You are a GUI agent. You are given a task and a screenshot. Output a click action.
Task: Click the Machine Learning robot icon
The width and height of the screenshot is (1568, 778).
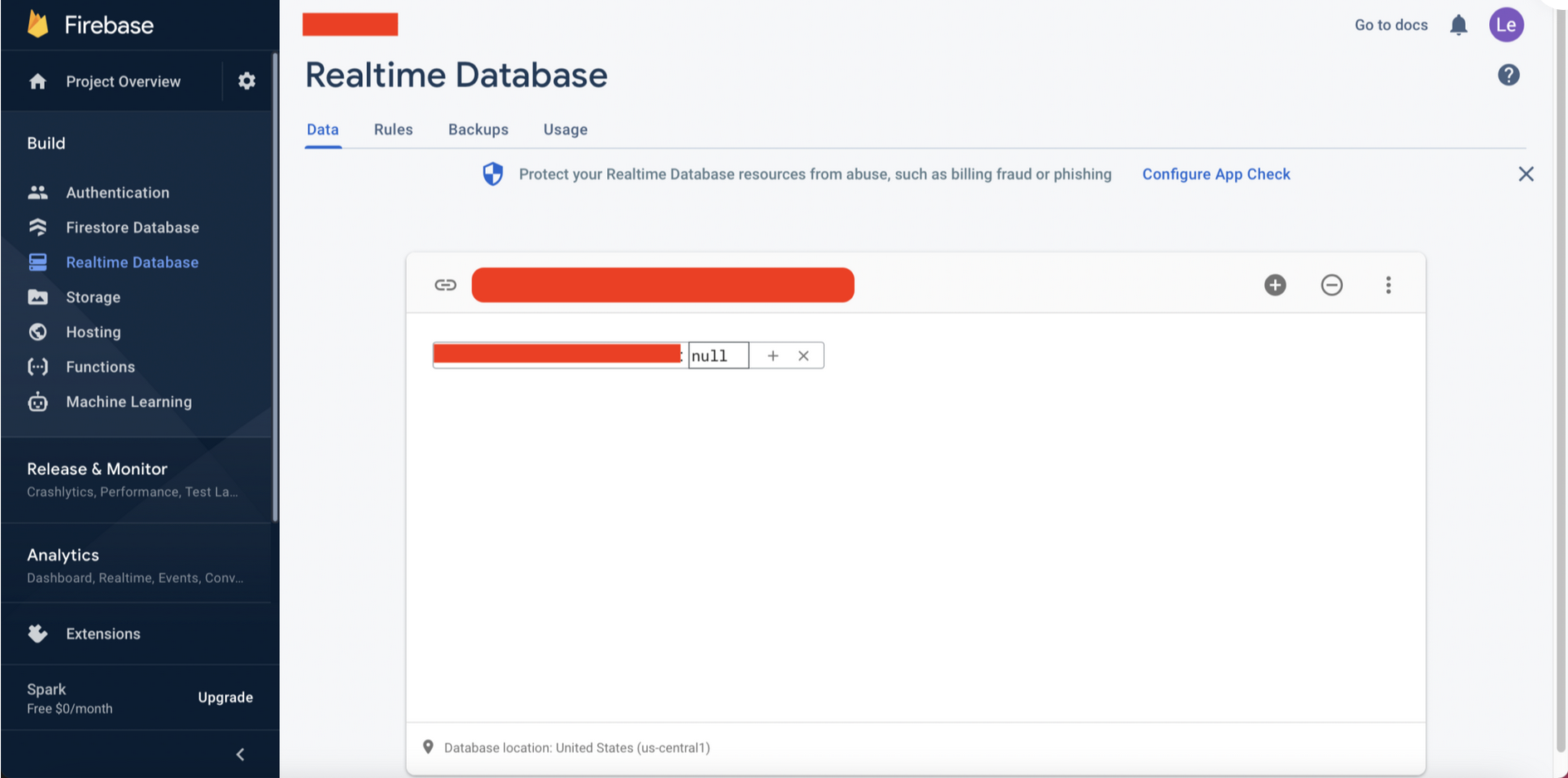pyautogui.click(x=37, y=402)
